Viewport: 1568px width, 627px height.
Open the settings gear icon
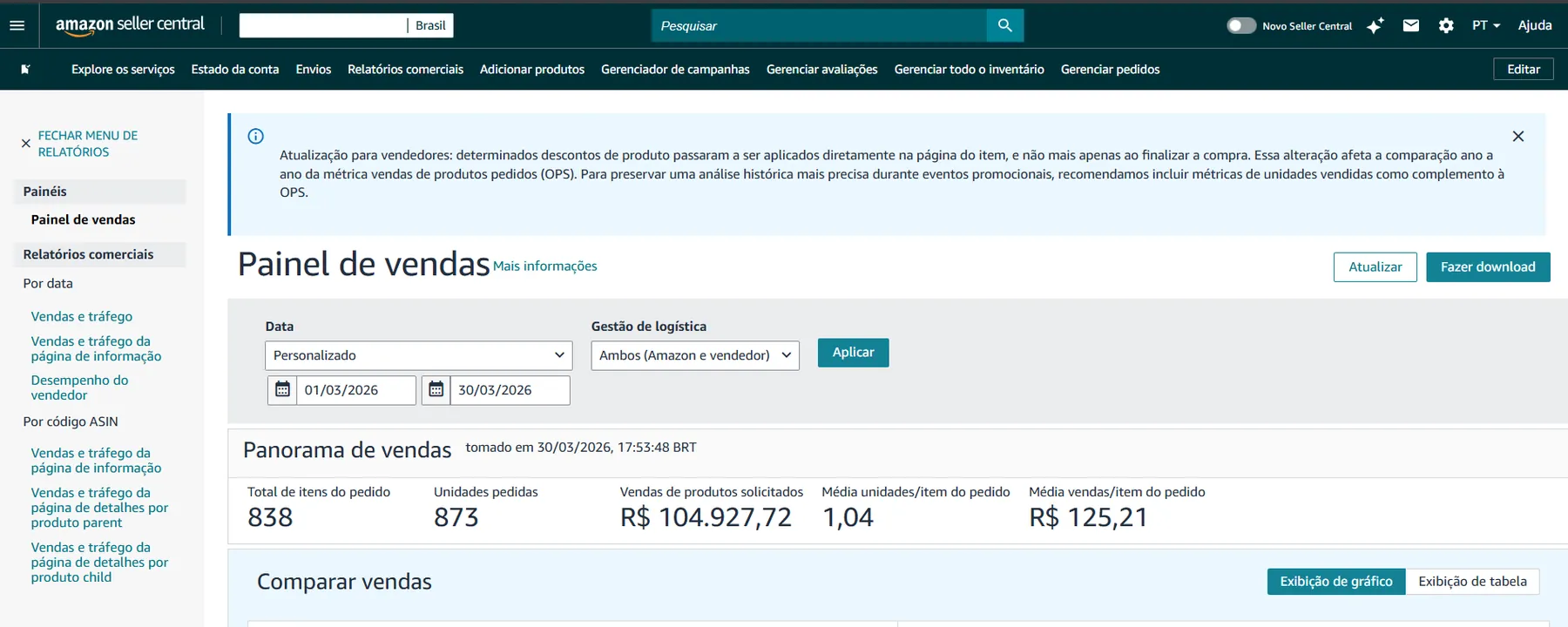click(x=1446, y=25)
